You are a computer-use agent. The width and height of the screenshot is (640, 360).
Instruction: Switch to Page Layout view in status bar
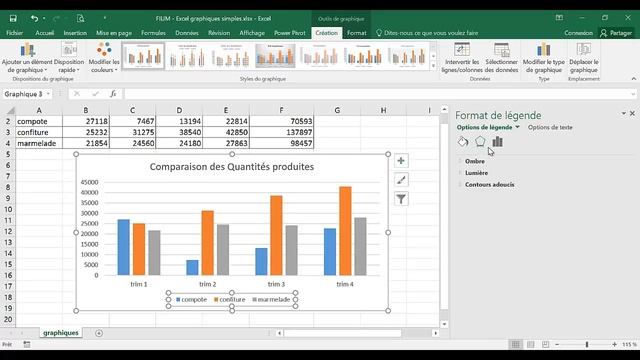tap(531, 344)
